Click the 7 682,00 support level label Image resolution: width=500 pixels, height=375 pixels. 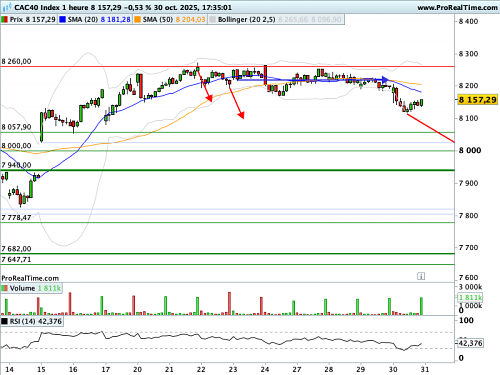[x=16, y=249]
